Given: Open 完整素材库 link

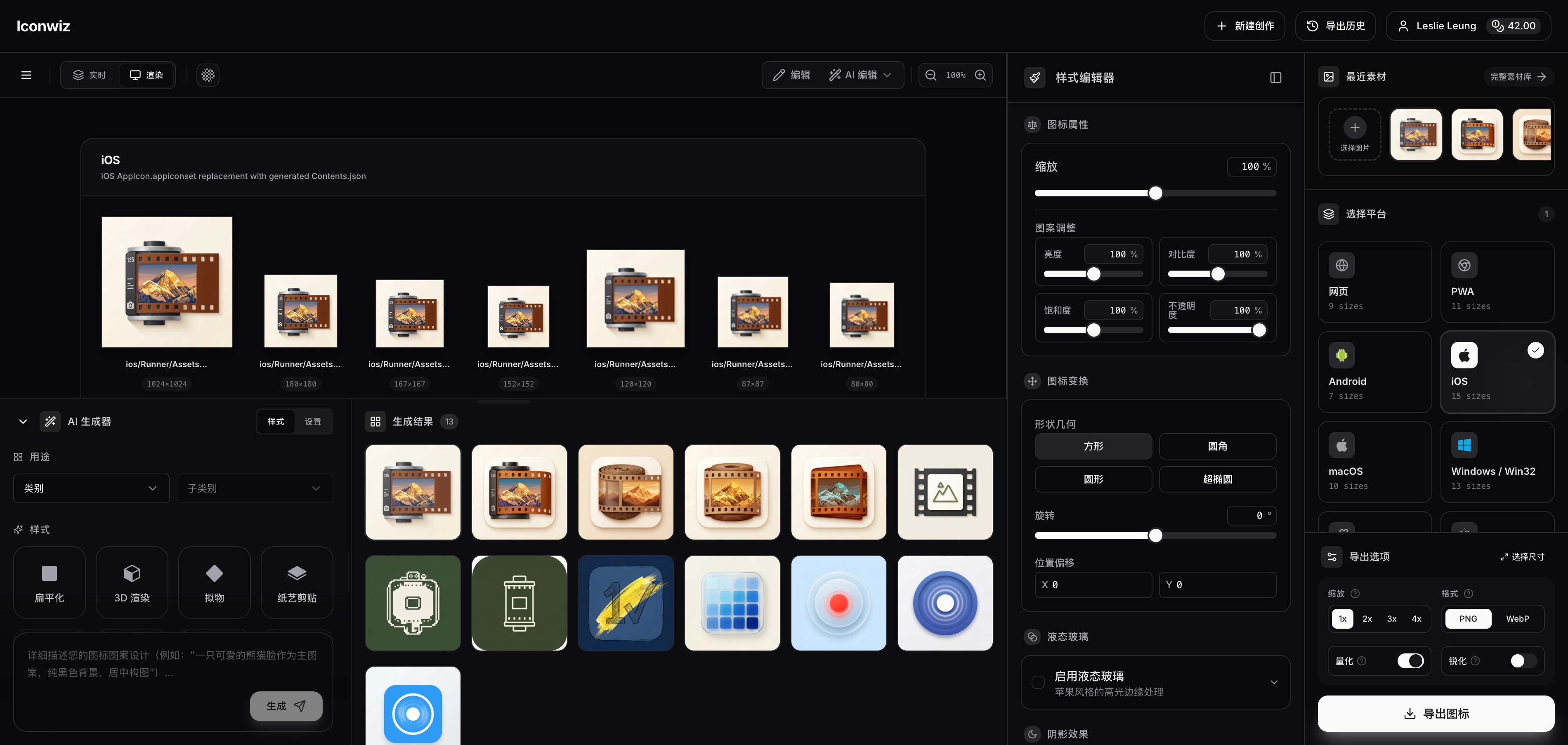Looking at the screenshot, I should click(1518, 77).
